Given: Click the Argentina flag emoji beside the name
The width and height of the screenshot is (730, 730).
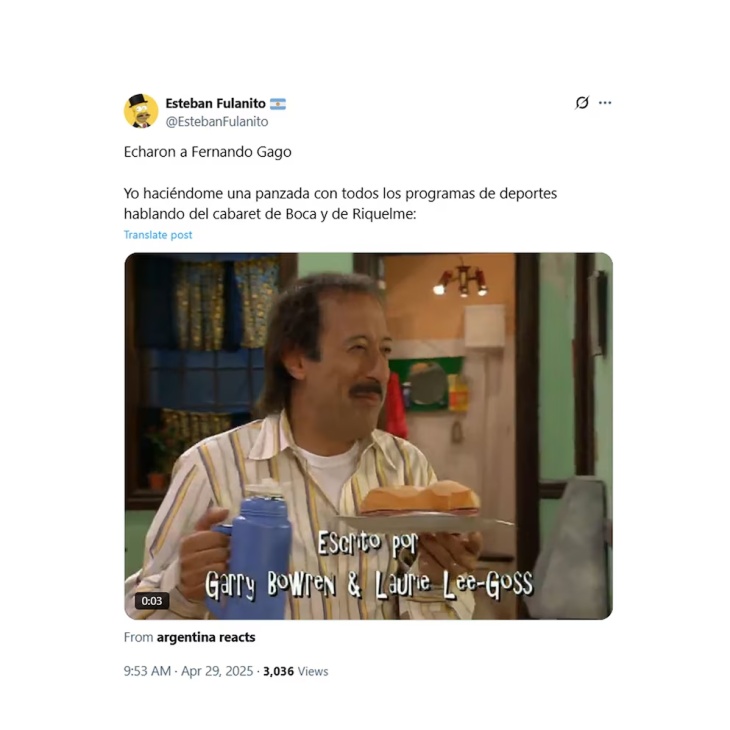Looking at the screenshot, I should click(277, 103).
